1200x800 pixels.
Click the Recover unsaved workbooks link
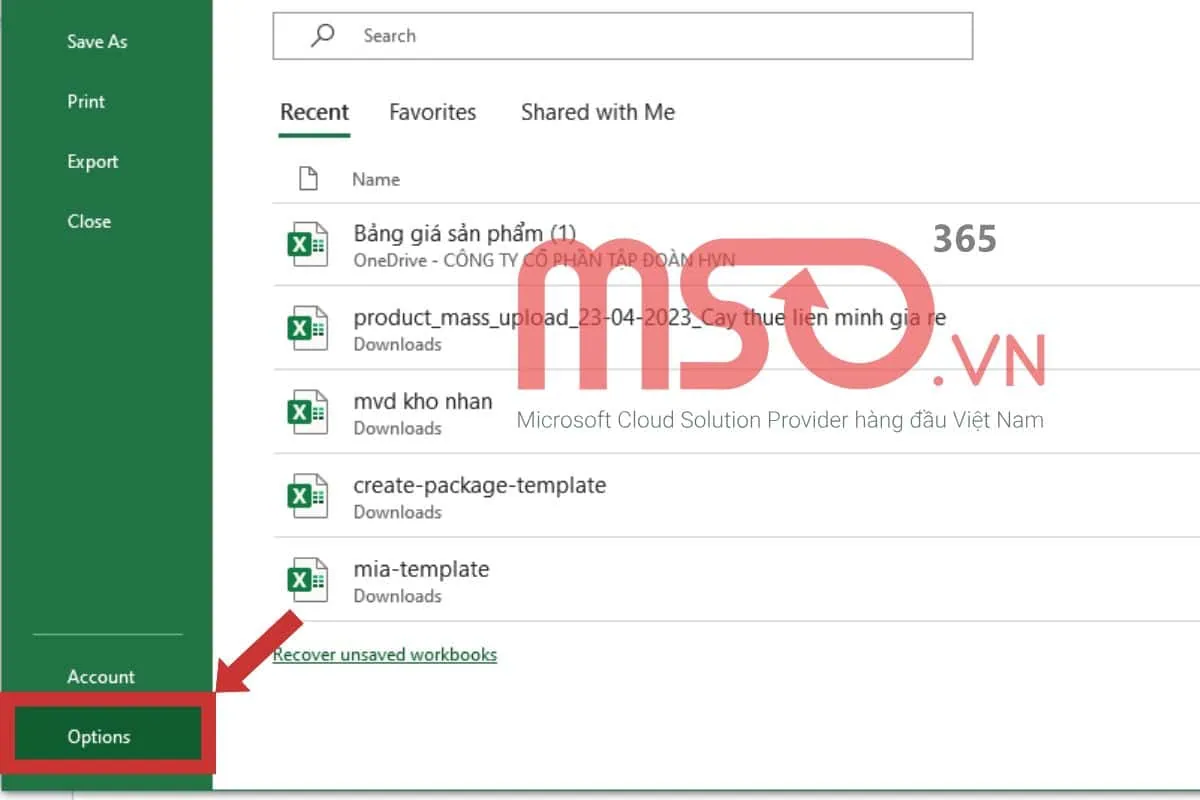pos(385,655)
